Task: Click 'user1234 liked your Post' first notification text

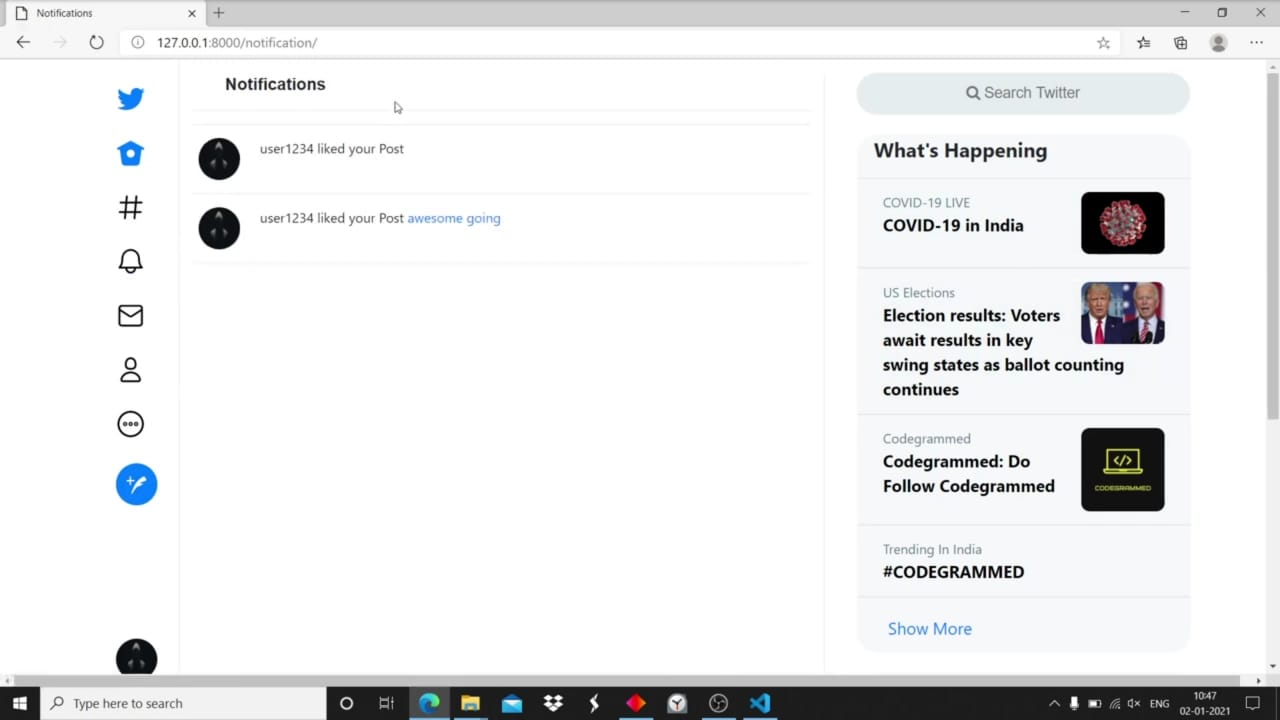Action: (332, 149)
